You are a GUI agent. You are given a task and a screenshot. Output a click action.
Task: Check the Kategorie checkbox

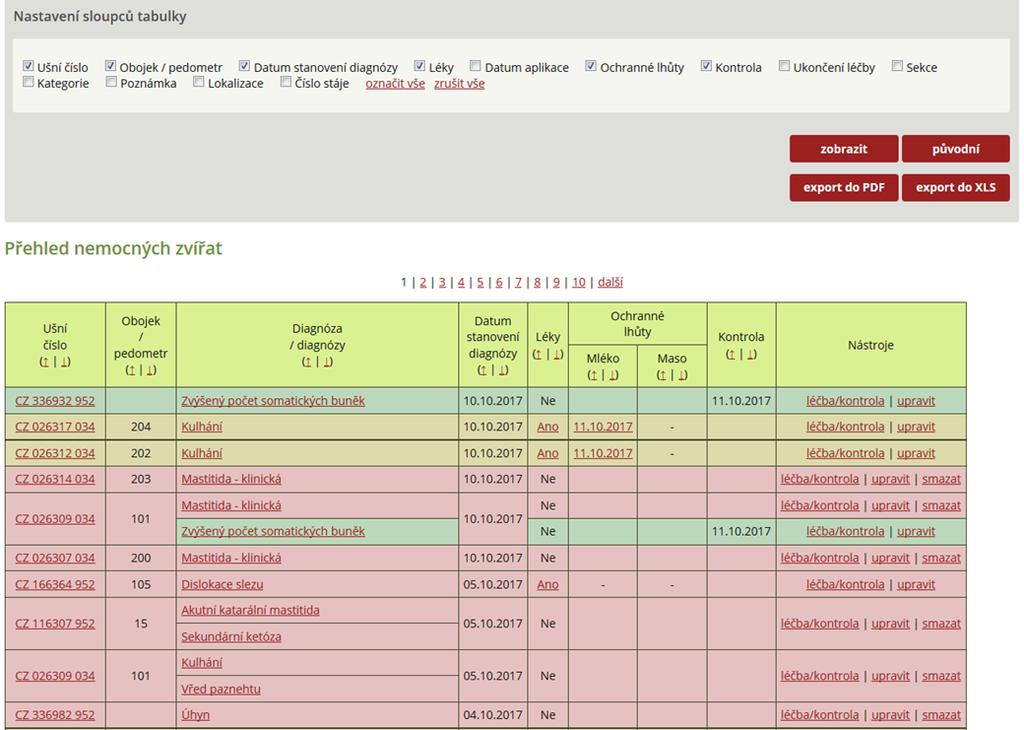point(28,82)
